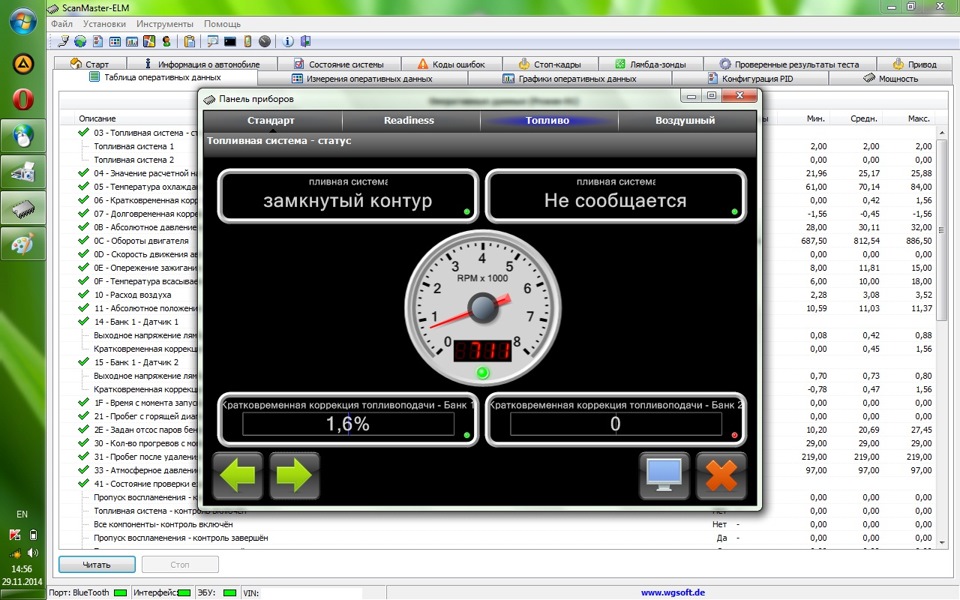Click the Opera browser icon in sidebar
960x600 pixels.
(x=23, y=99)
